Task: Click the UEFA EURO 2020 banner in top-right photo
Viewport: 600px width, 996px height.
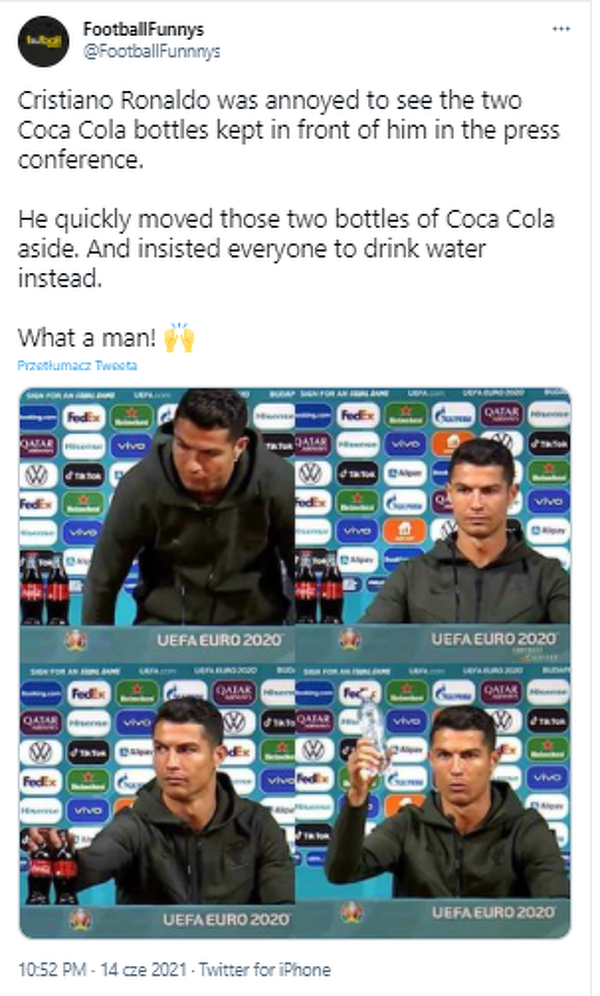Action: [x=488, y=638]
